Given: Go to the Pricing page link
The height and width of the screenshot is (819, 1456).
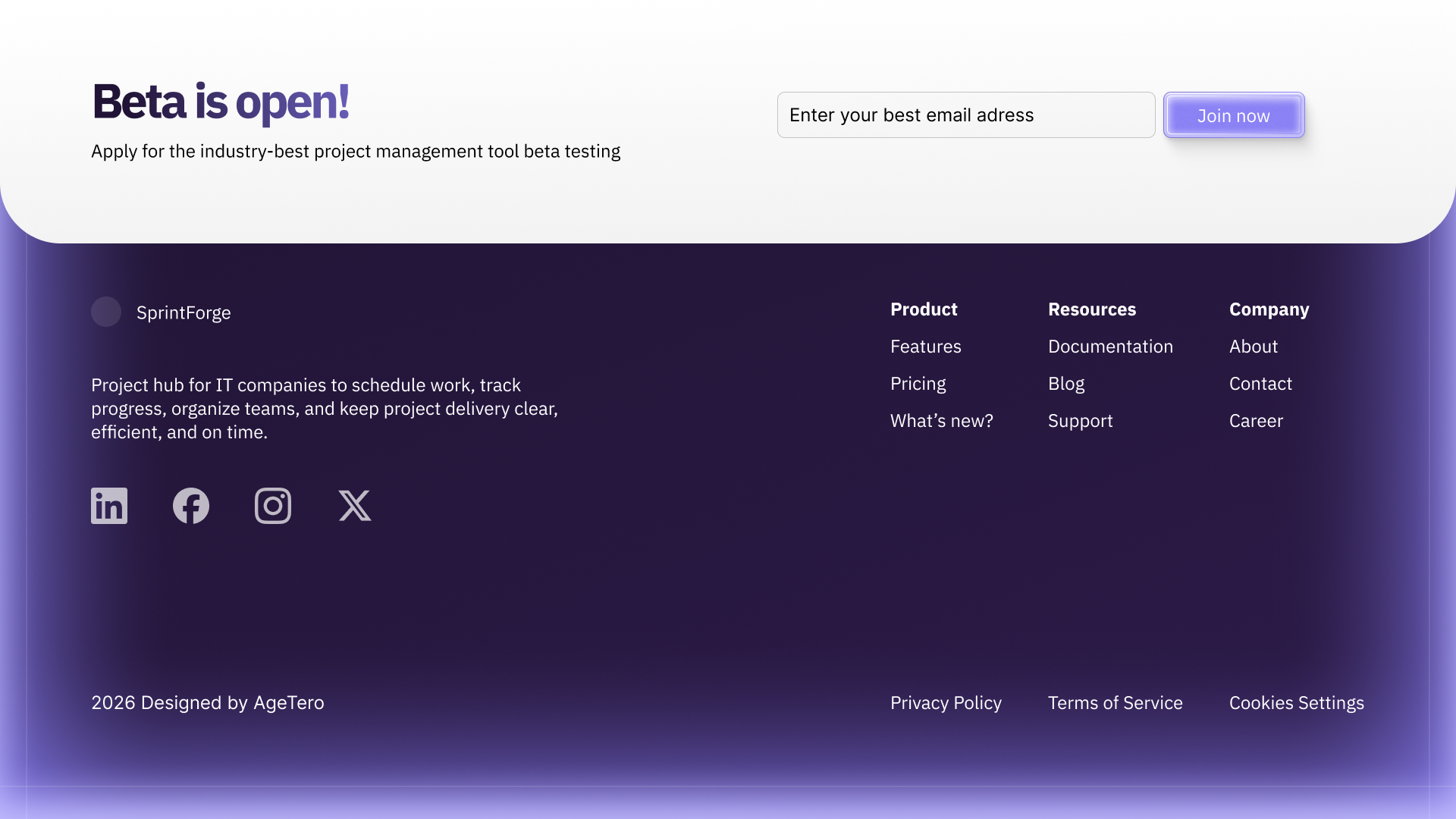Looking at the screenshot, I should click(918, 384).
